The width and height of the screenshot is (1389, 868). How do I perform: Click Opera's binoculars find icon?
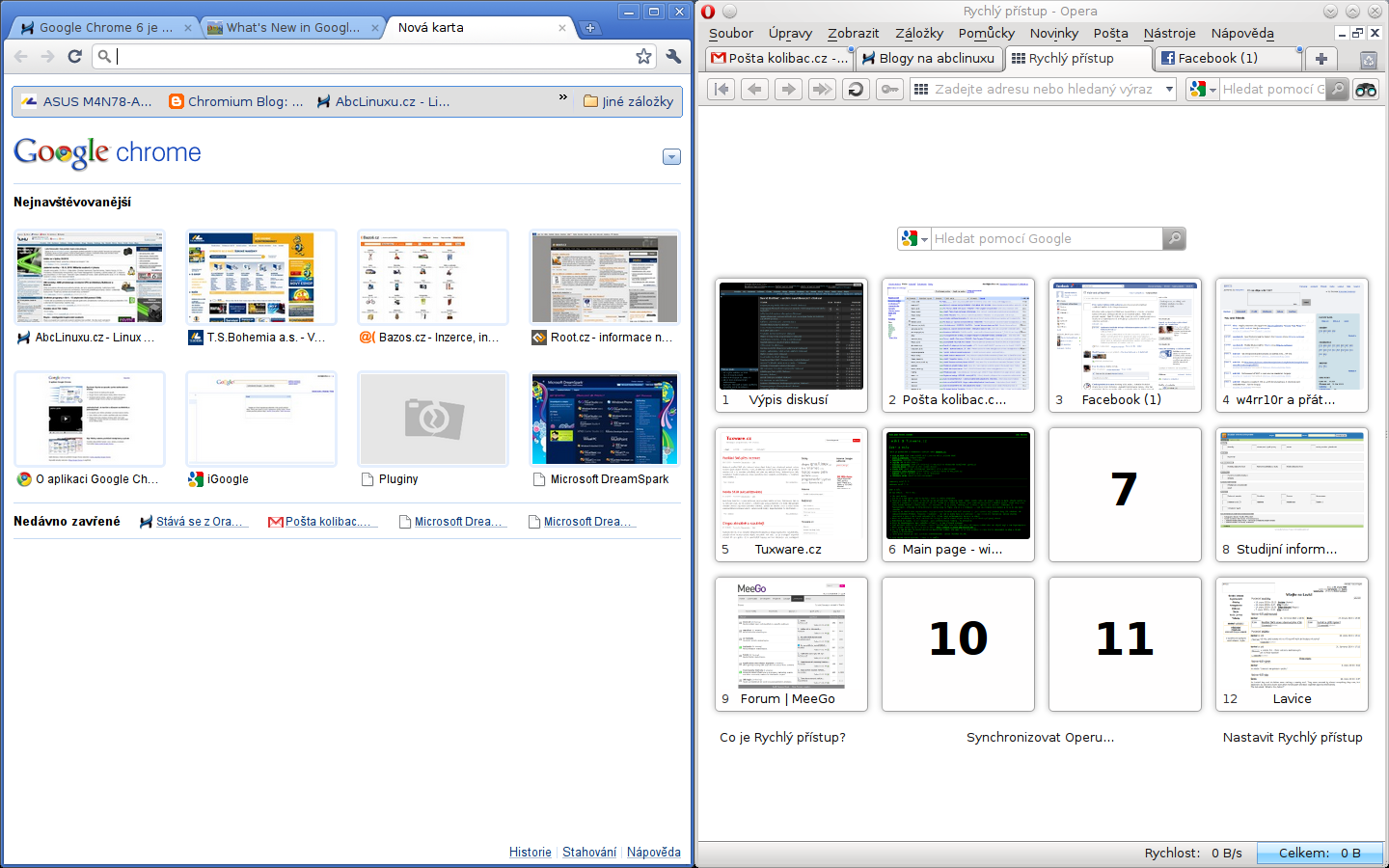[1367, 90]
